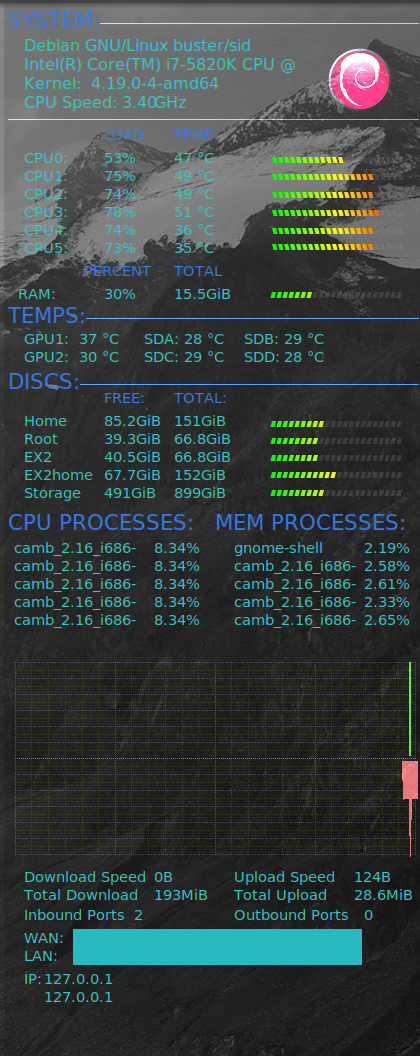The height and width of the screenshot is (1056, 420).
Task: Click the Total Upload value 28.6MiB
Action: coord(383,896)
